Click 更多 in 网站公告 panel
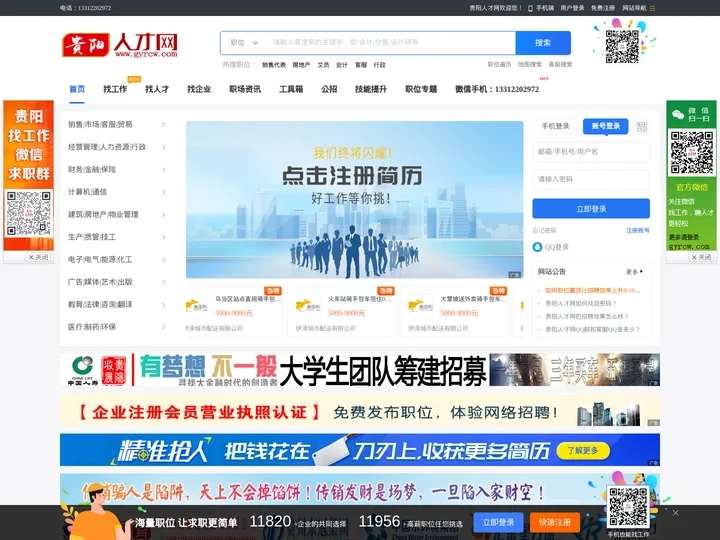720x540 pixels. [634, 272]
